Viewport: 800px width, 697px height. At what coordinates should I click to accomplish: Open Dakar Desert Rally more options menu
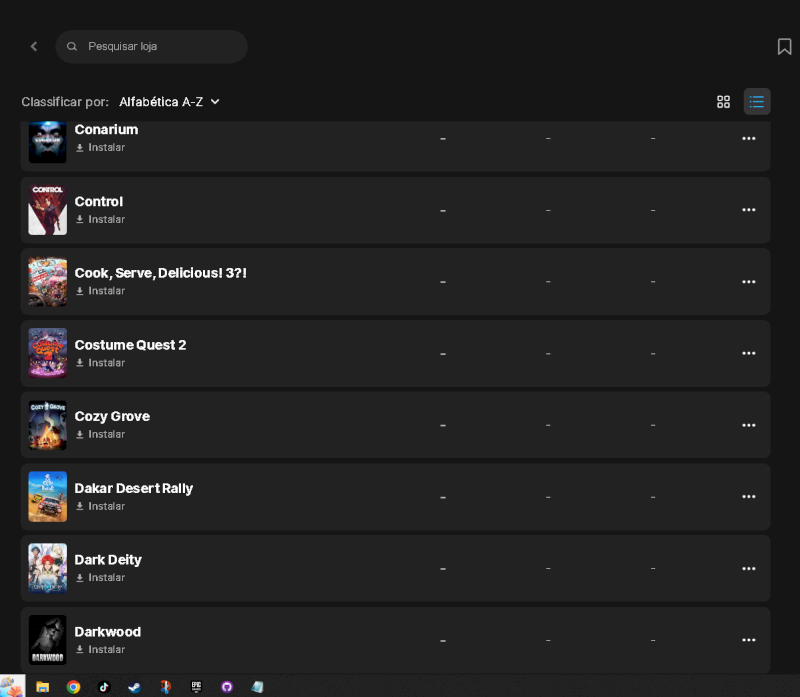[748, 496]
